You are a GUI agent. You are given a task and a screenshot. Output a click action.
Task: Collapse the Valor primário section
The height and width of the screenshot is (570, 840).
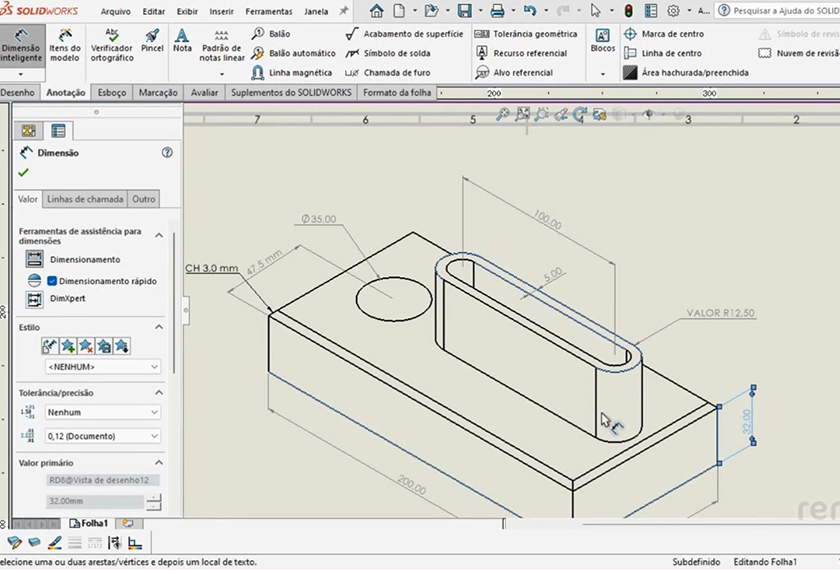(158, 463)
